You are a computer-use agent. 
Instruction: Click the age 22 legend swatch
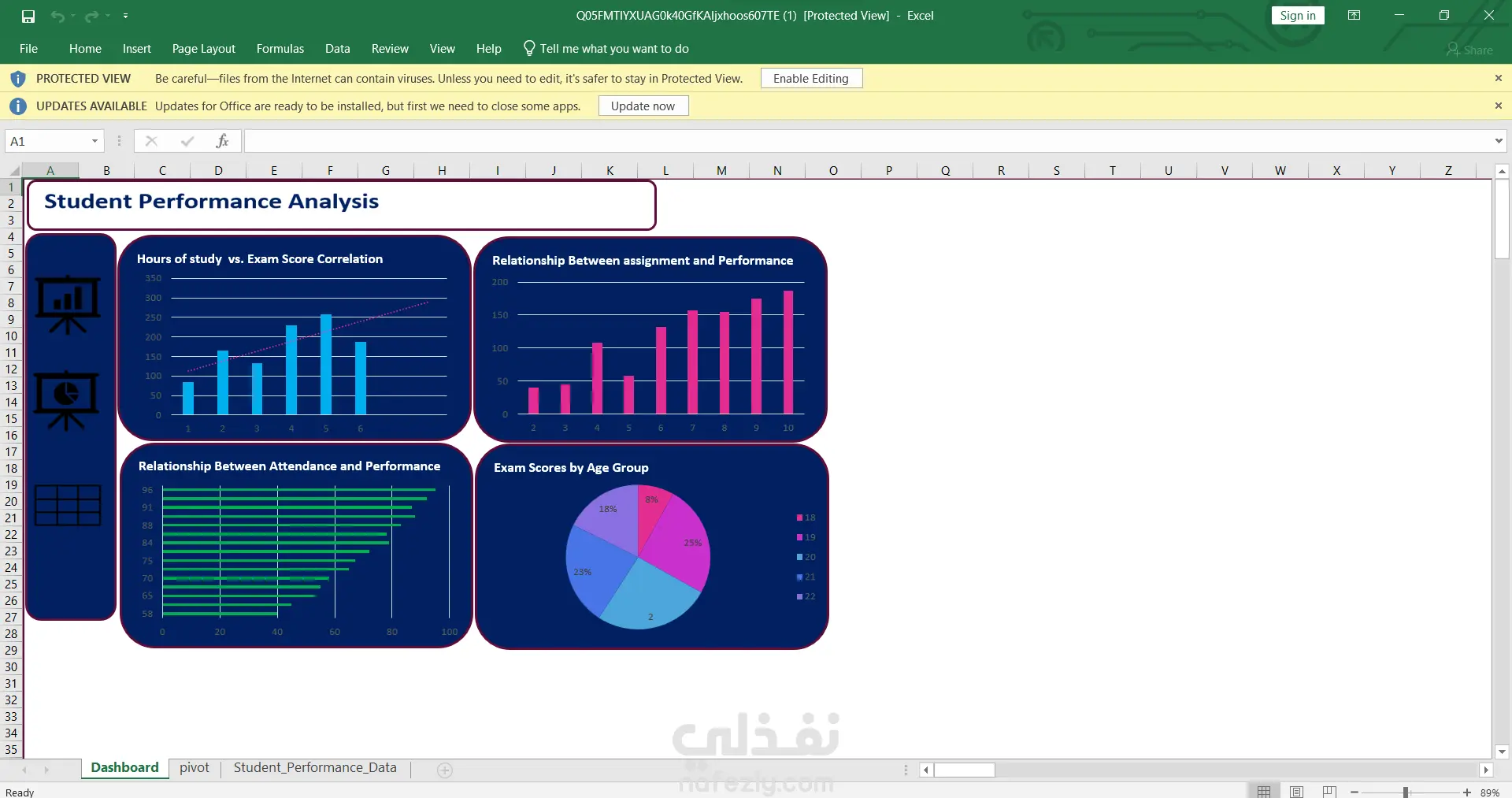799,596
